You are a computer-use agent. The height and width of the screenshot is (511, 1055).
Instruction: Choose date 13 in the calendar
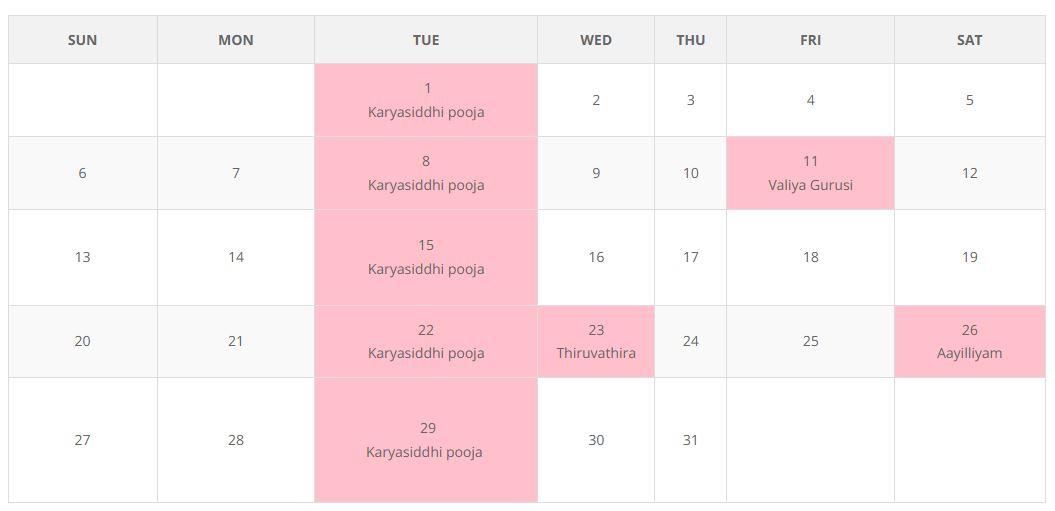pyautogui.click(x=82, y=257)
